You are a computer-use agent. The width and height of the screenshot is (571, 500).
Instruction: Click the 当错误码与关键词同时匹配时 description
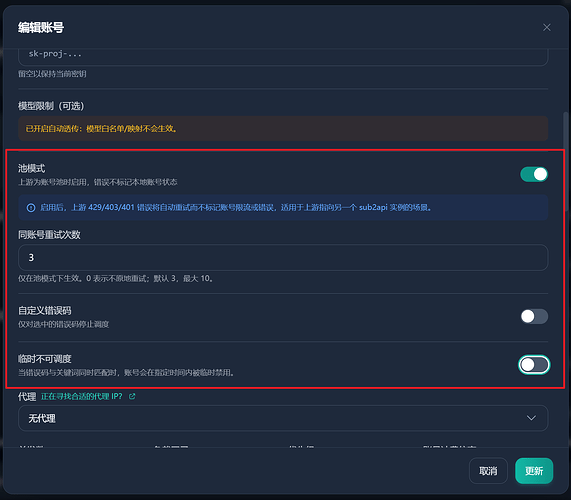tap(126, 373)
